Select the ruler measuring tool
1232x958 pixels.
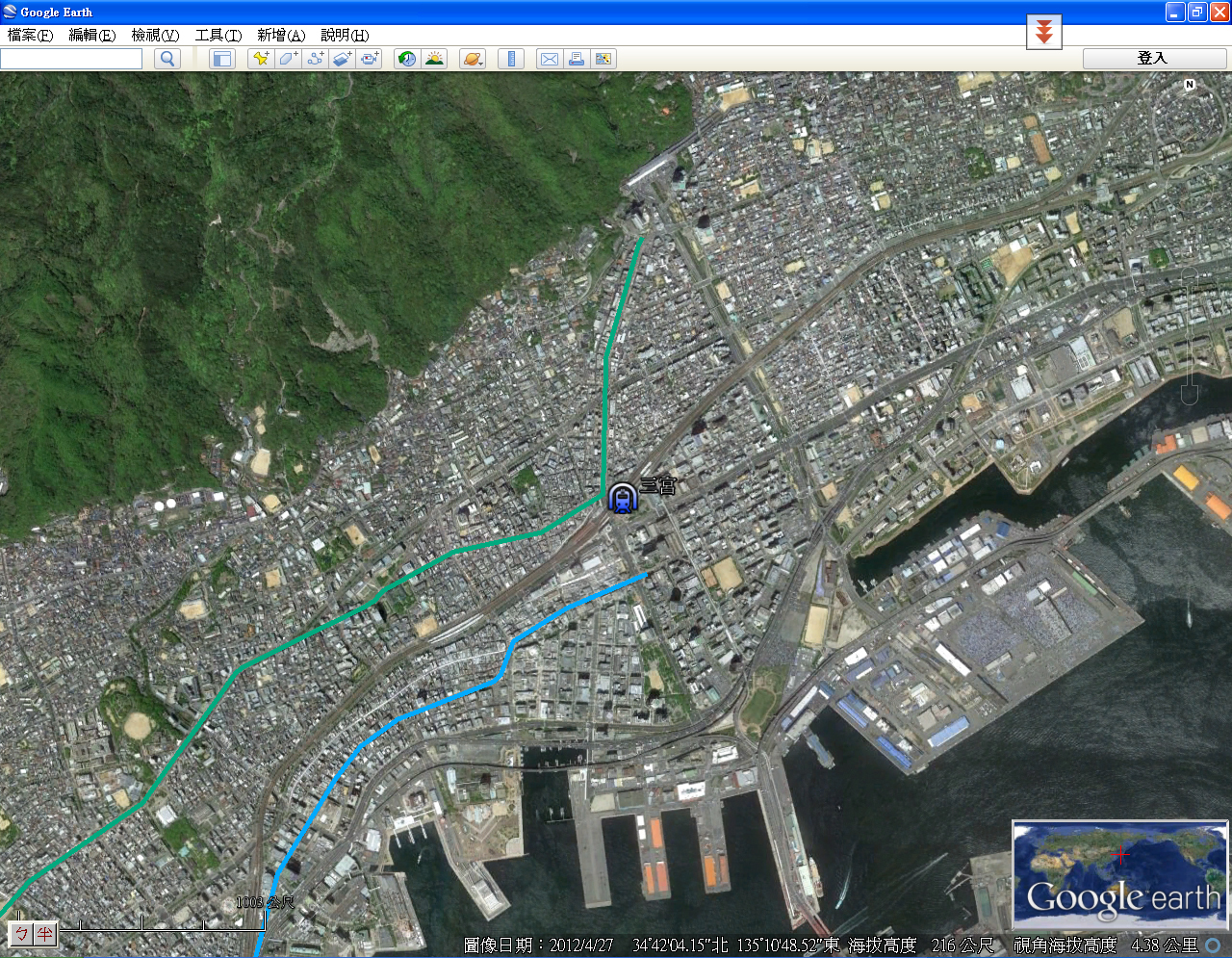[511, 59]
